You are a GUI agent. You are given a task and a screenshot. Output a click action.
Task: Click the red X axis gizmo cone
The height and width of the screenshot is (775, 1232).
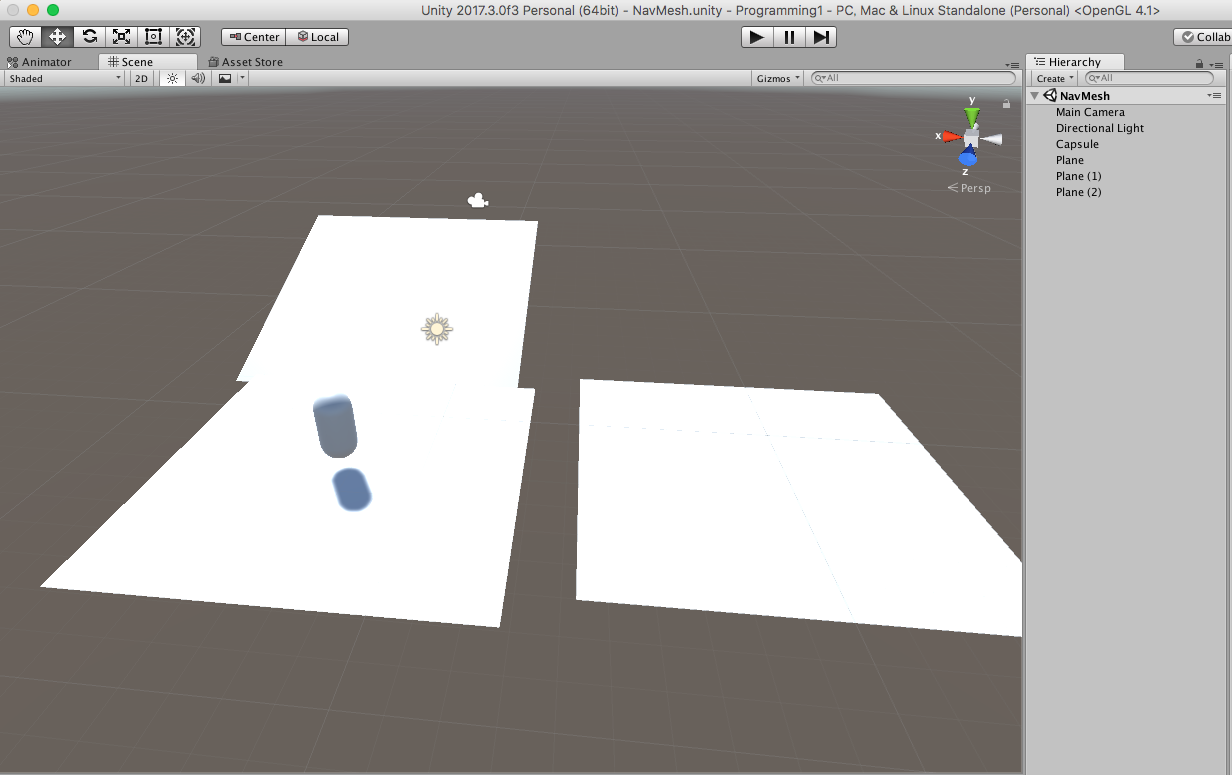[951, 136]
